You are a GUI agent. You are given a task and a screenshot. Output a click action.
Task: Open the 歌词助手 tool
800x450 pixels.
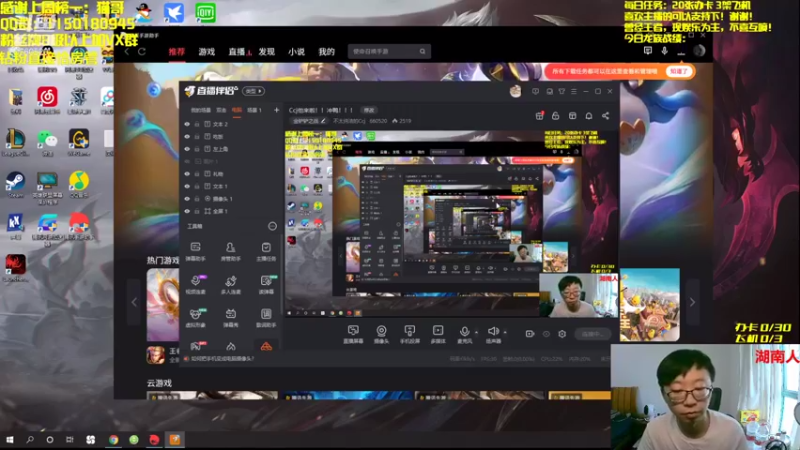click(266, 317)
